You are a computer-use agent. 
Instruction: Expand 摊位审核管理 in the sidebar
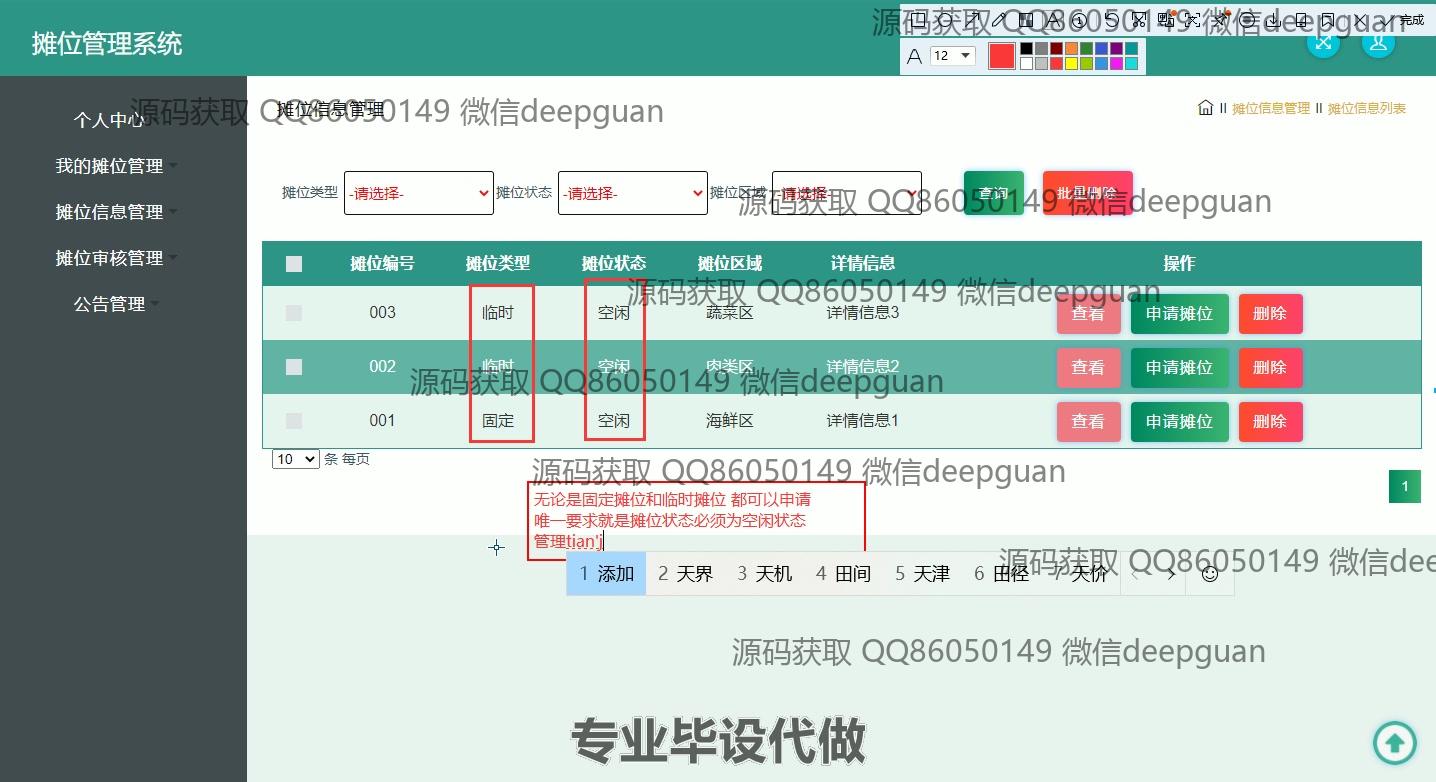[x=110, y=258]
